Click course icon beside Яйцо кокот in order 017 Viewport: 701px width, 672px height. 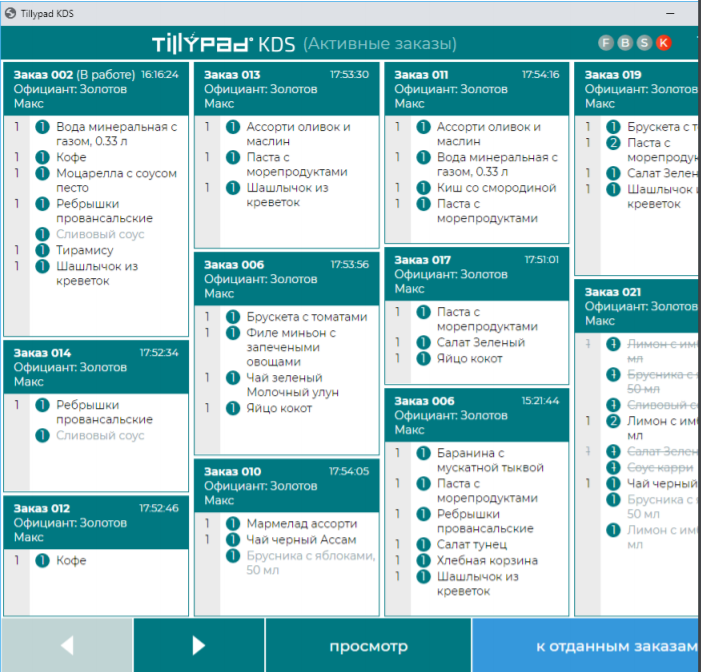pos(423,359)
